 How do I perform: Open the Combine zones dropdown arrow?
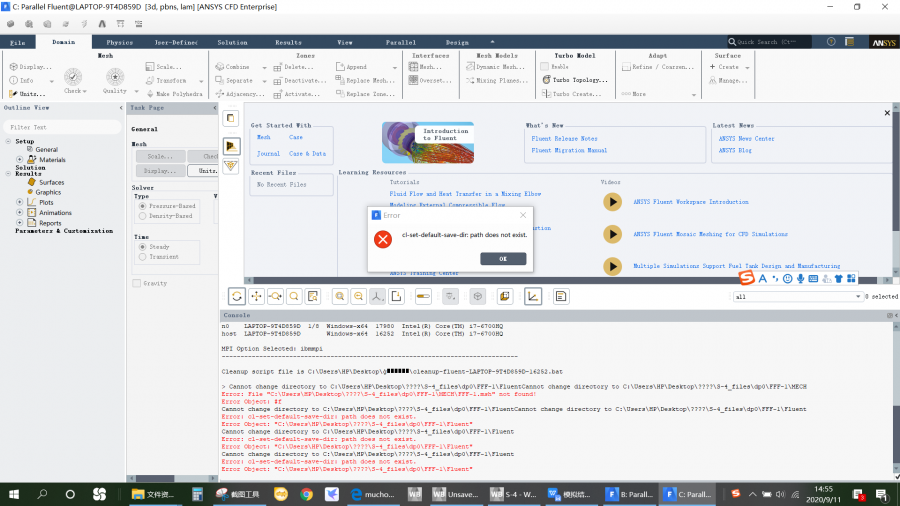coord(264,68)
